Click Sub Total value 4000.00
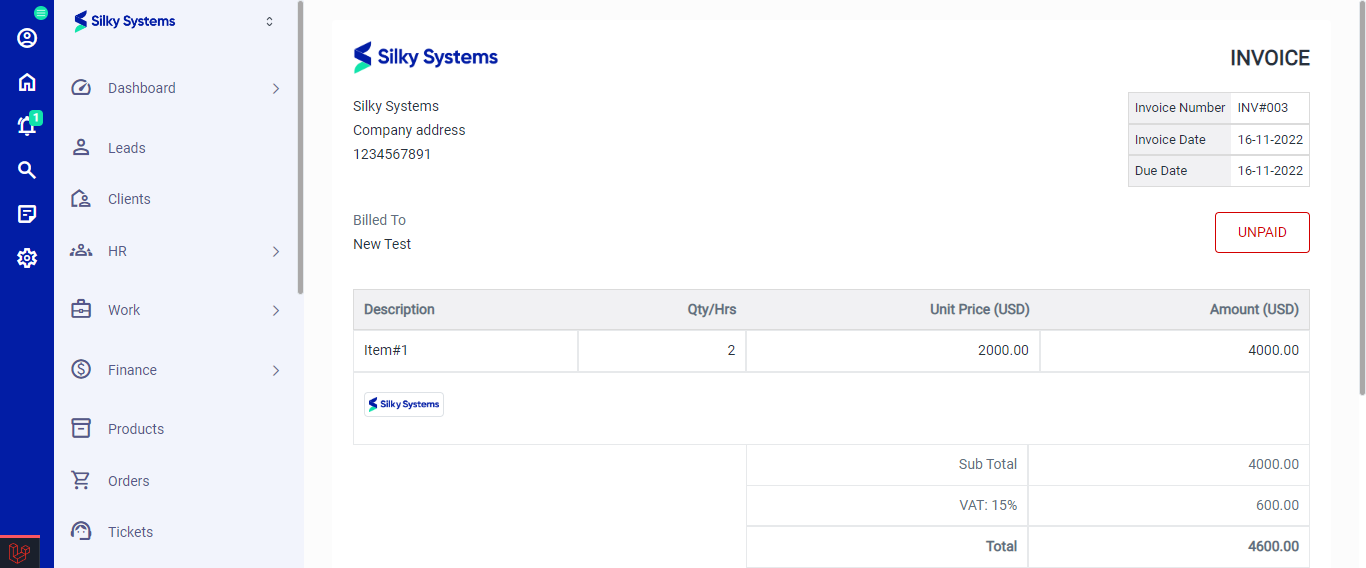The width and height of the screenshot is (1366, 568). pyautogui.click(x=1273, y=464)
